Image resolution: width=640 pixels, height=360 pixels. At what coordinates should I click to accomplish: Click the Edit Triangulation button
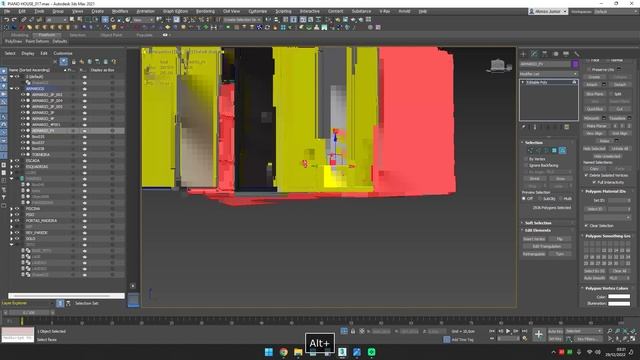pos(547,247)
